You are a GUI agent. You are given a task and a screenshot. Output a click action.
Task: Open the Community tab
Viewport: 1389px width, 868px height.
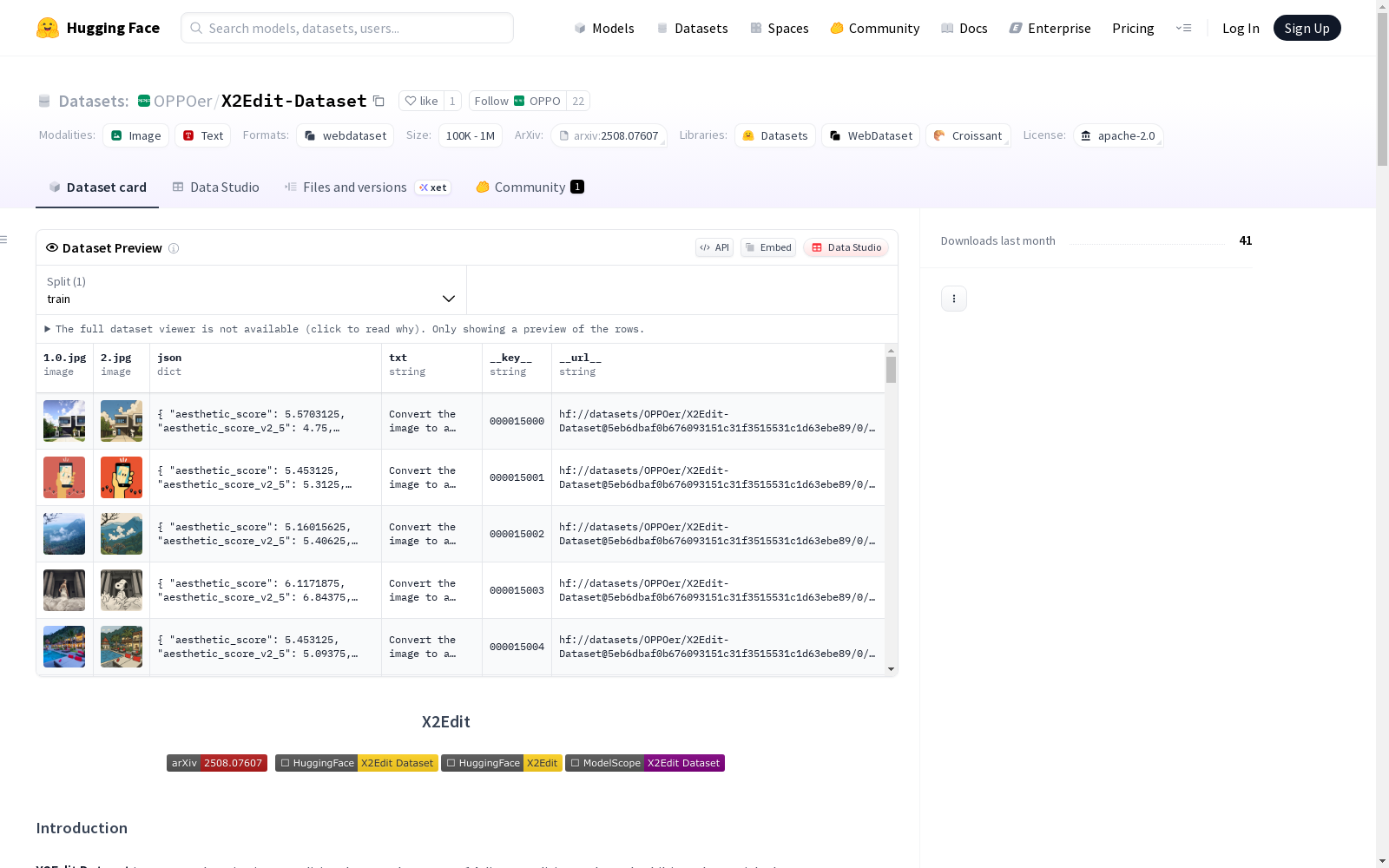coord(530,187)
